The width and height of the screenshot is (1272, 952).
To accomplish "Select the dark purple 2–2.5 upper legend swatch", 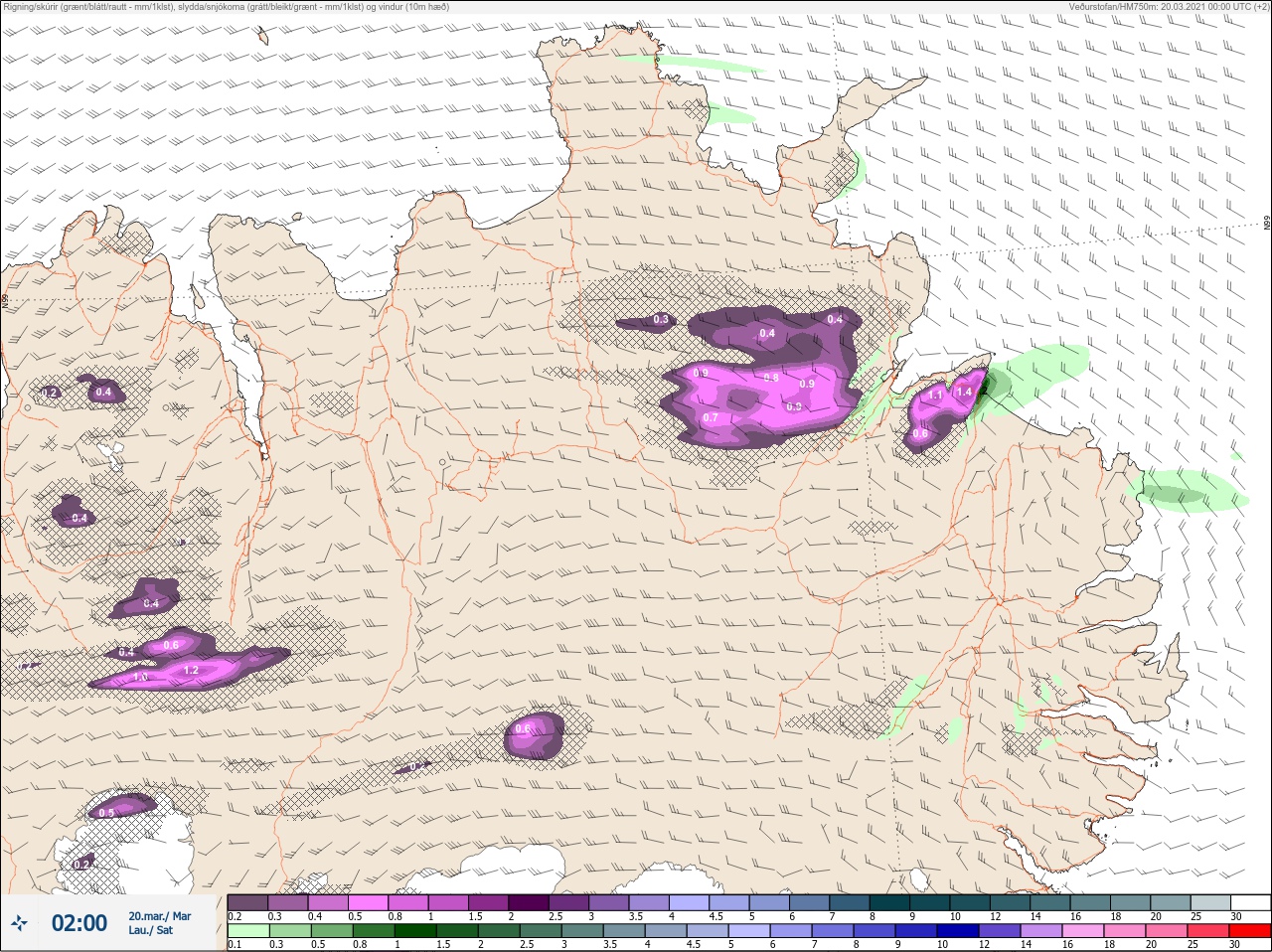I will 529,901.
